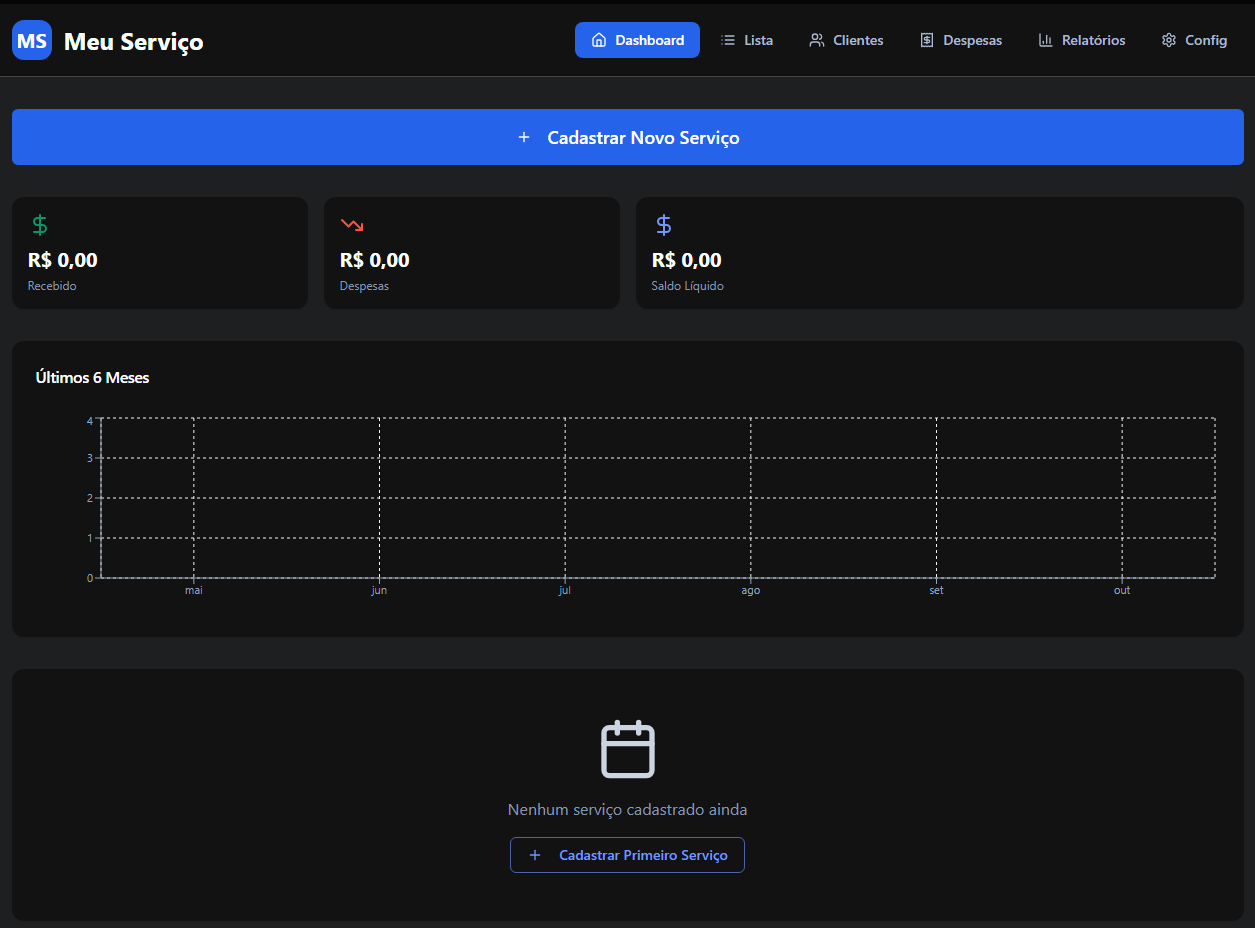The height and width of the screenshot is (928, 1255).
Task: Go to the Clientes tab
Action: point(846,40)
